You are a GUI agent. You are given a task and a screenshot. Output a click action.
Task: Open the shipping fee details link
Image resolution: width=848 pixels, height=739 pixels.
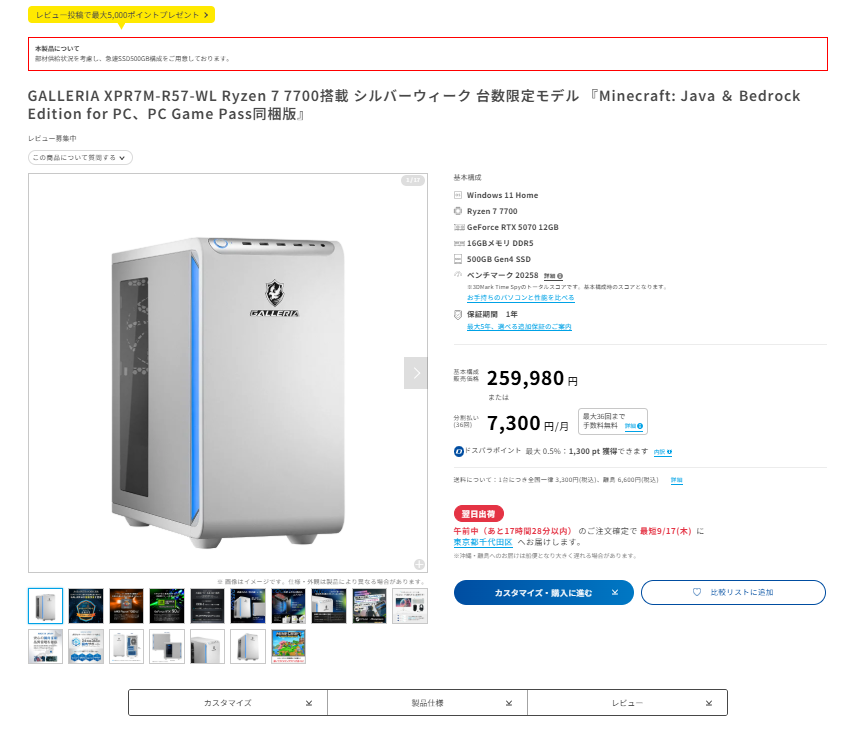(x=677, y=480)
